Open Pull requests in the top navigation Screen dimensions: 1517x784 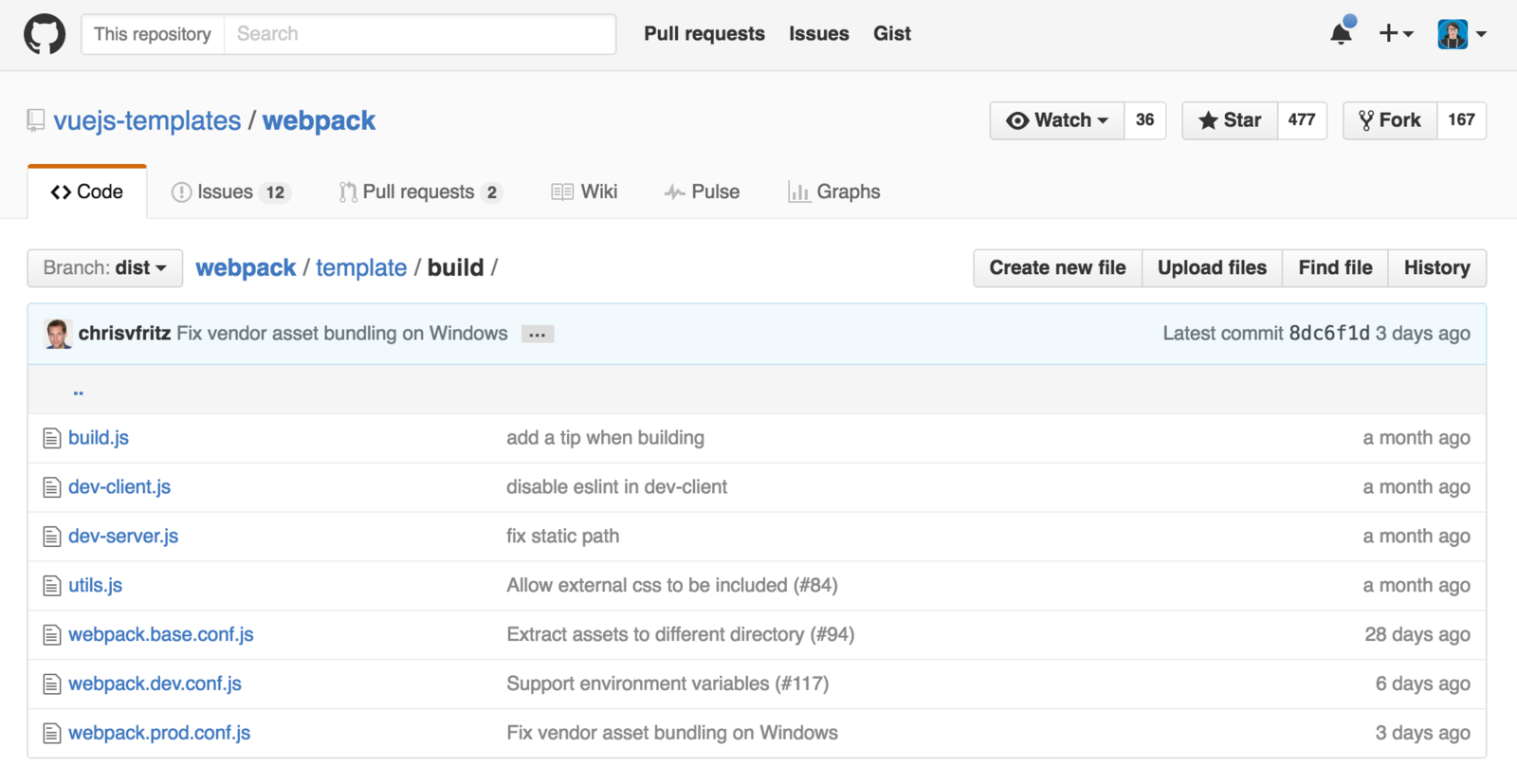(704, 34)
